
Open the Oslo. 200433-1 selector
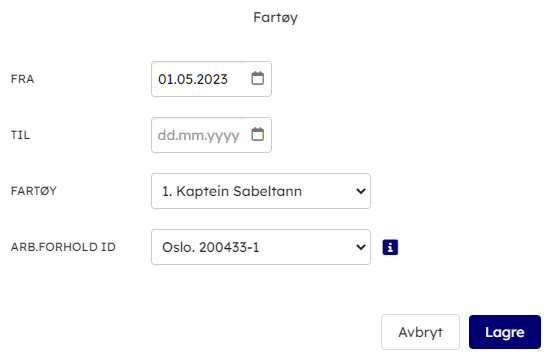[261, 247]
